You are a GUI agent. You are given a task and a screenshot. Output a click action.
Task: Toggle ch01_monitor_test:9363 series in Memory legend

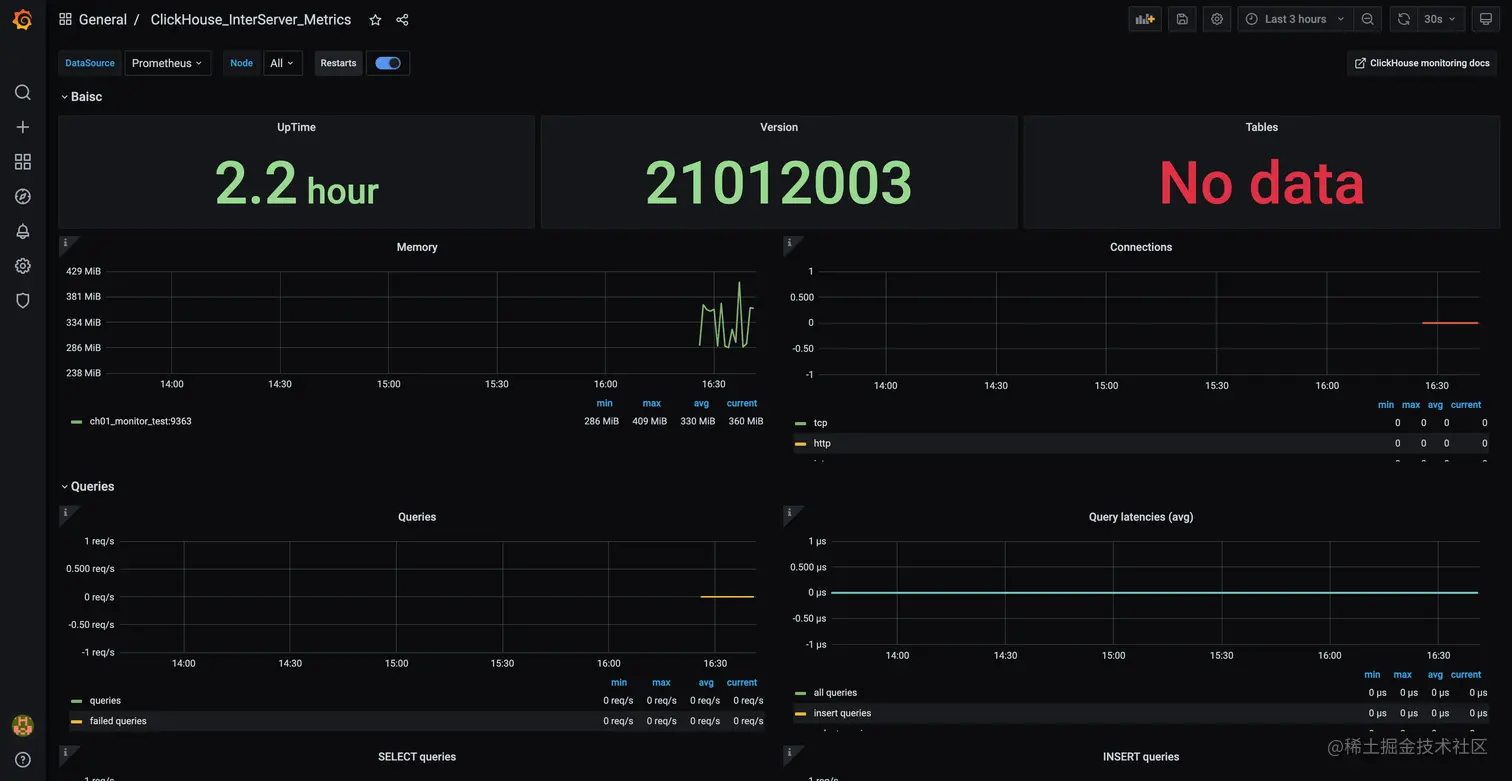tap(140, 422)
